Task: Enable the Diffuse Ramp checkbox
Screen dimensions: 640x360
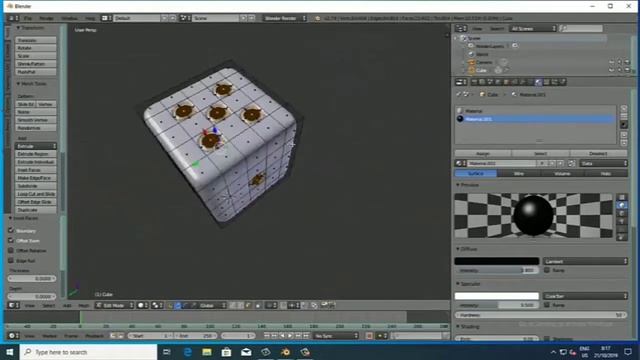Action: coord(547,270)
